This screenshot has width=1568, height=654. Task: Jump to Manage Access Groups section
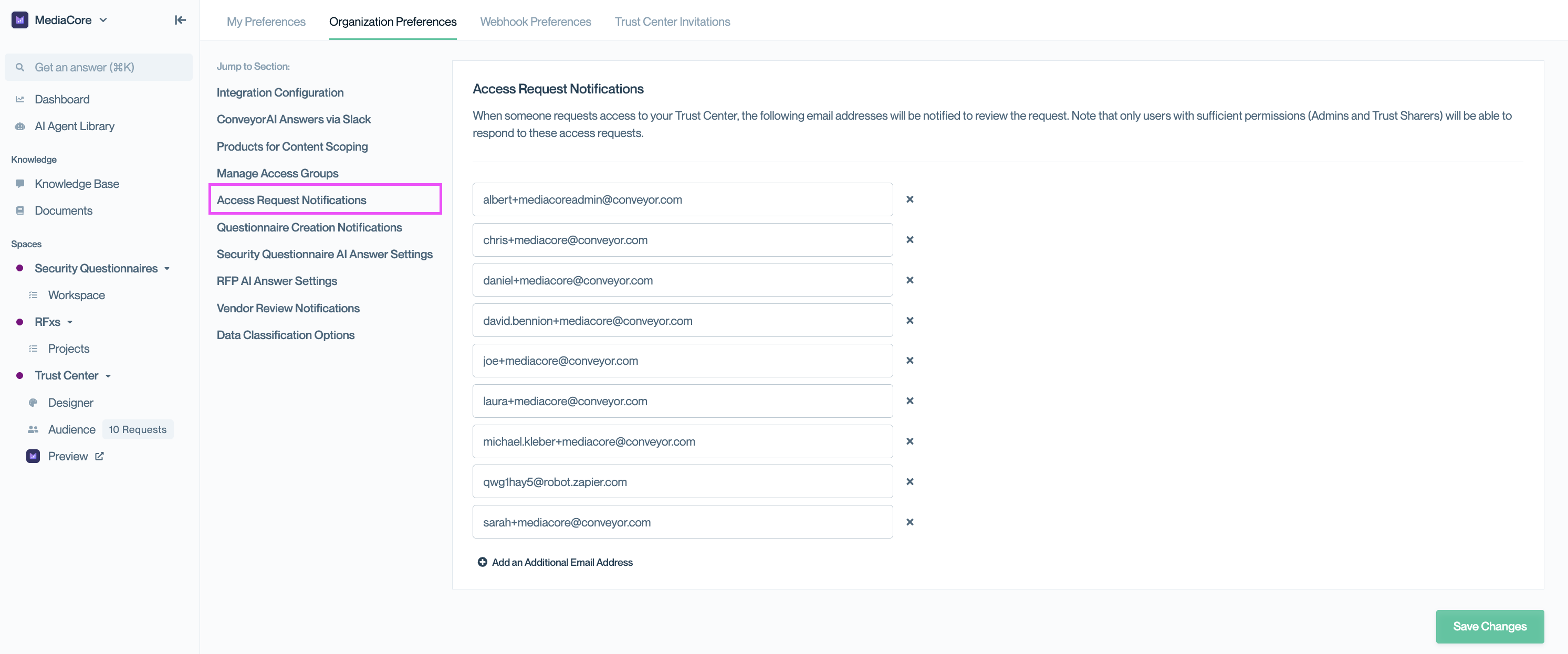click(278, 173)
